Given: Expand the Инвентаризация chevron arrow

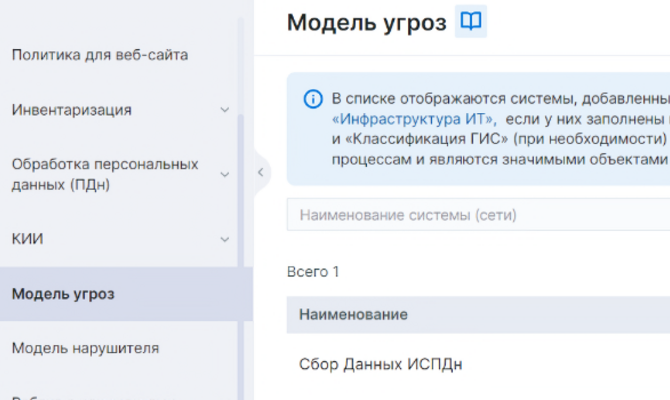Looking at the screenshot, I should pos(225,110).
